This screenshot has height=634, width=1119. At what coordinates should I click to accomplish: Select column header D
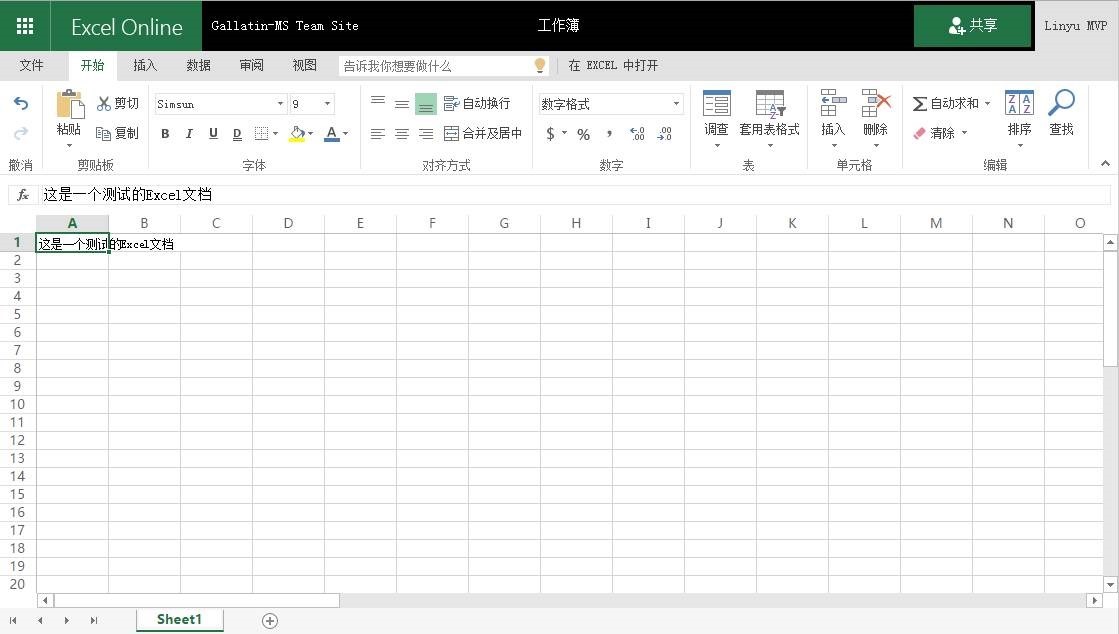click(288, 223)
